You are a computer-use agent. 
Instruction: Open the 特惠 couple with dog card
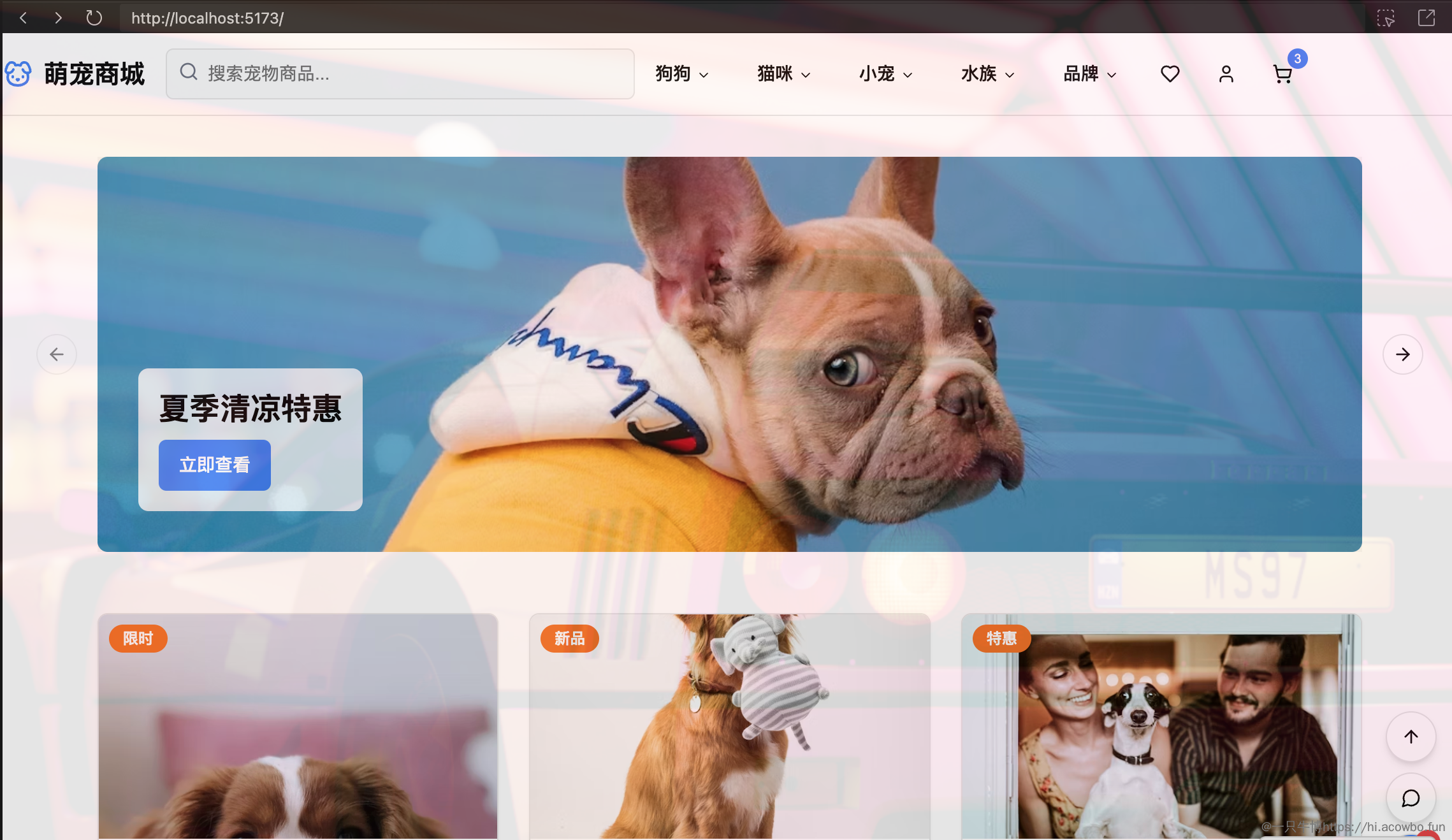1161,727
